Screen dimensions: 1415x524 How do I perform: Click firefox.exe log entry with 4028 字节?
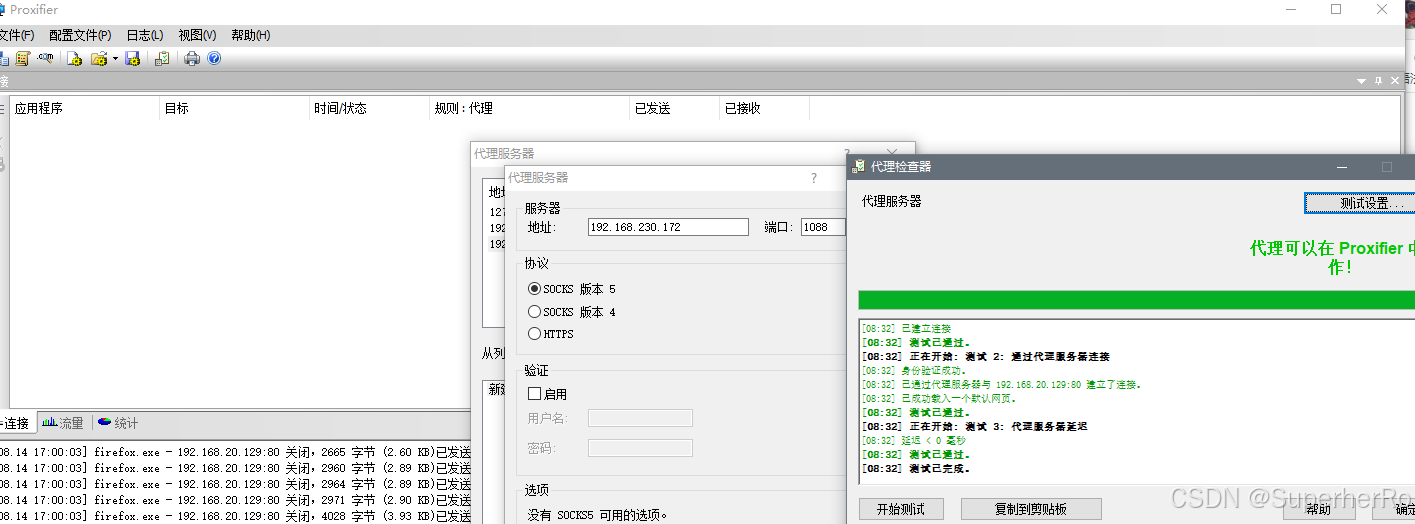click(x=235, y=516)
